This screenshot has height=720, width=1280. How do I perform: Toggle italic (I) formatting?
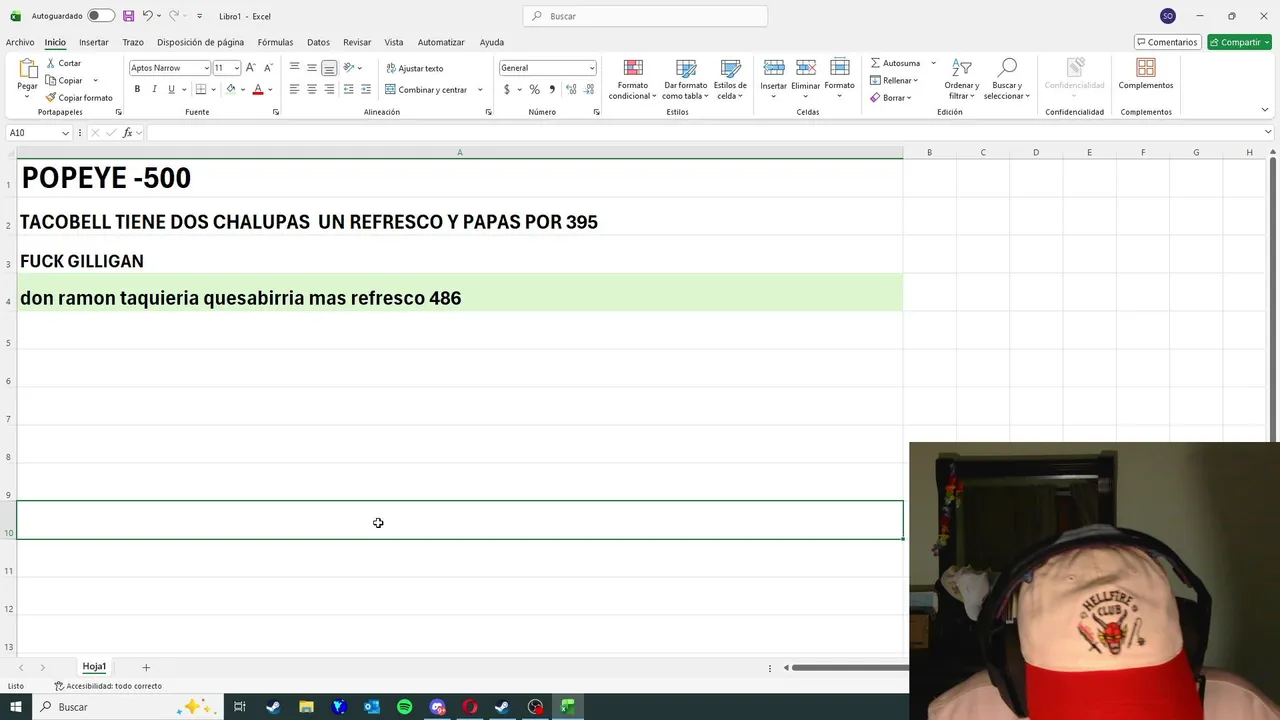[154, 89]
